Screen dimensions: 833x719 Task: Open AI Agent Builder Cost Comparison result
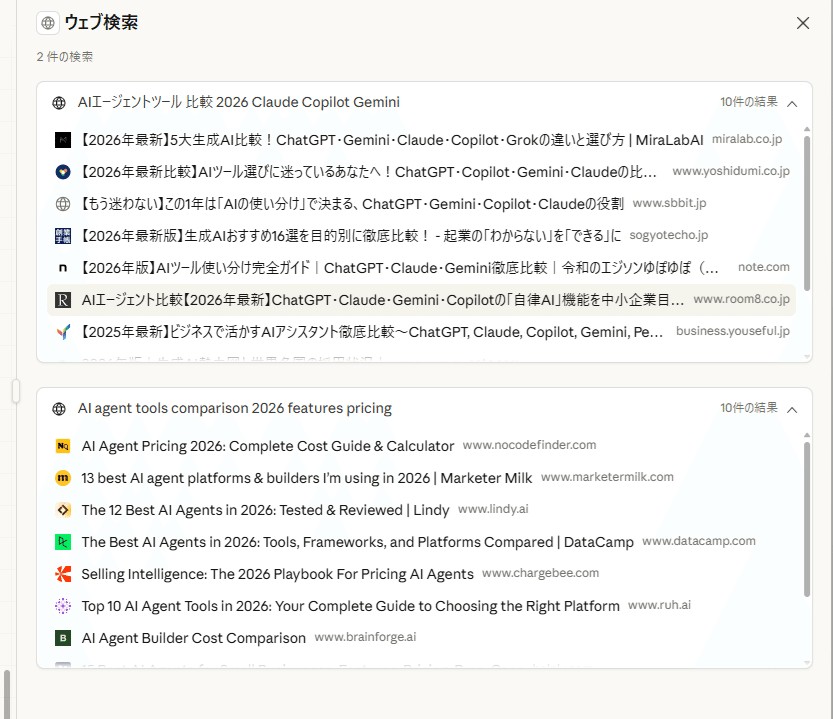click(x=421, y=638)
